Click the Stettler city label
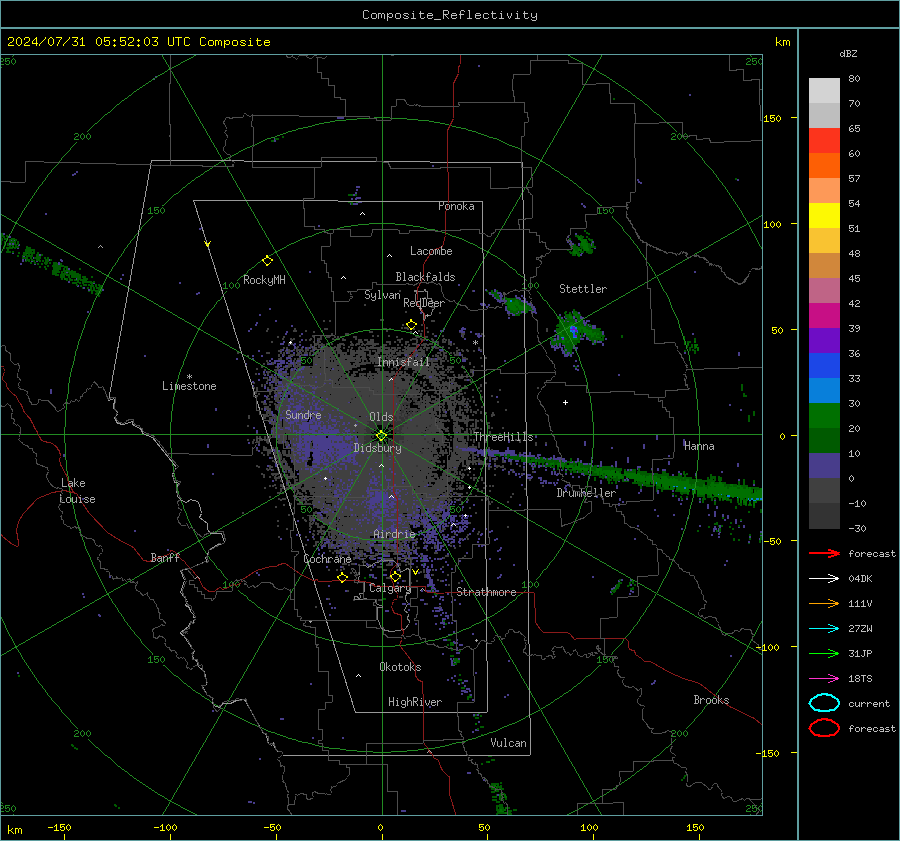 583,289
